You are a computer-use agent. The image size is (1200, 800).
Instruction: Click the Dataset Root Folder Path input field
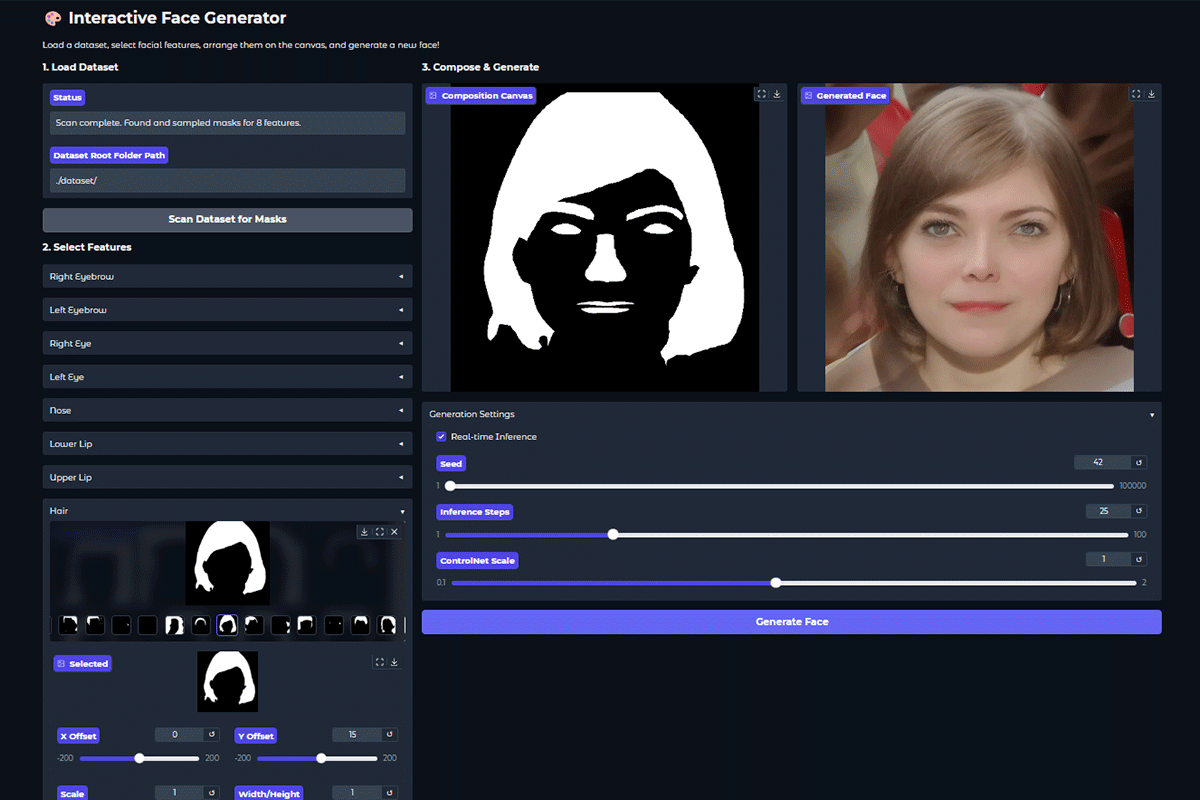(x=227, y=180)
